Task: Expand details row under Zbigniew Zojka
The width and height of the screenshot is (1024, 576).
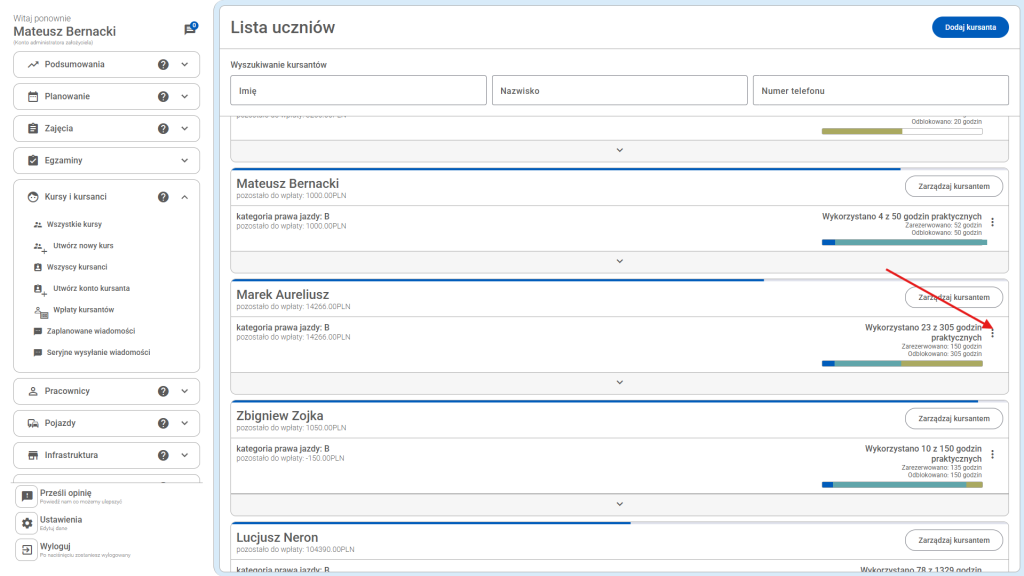Action: 619,503
